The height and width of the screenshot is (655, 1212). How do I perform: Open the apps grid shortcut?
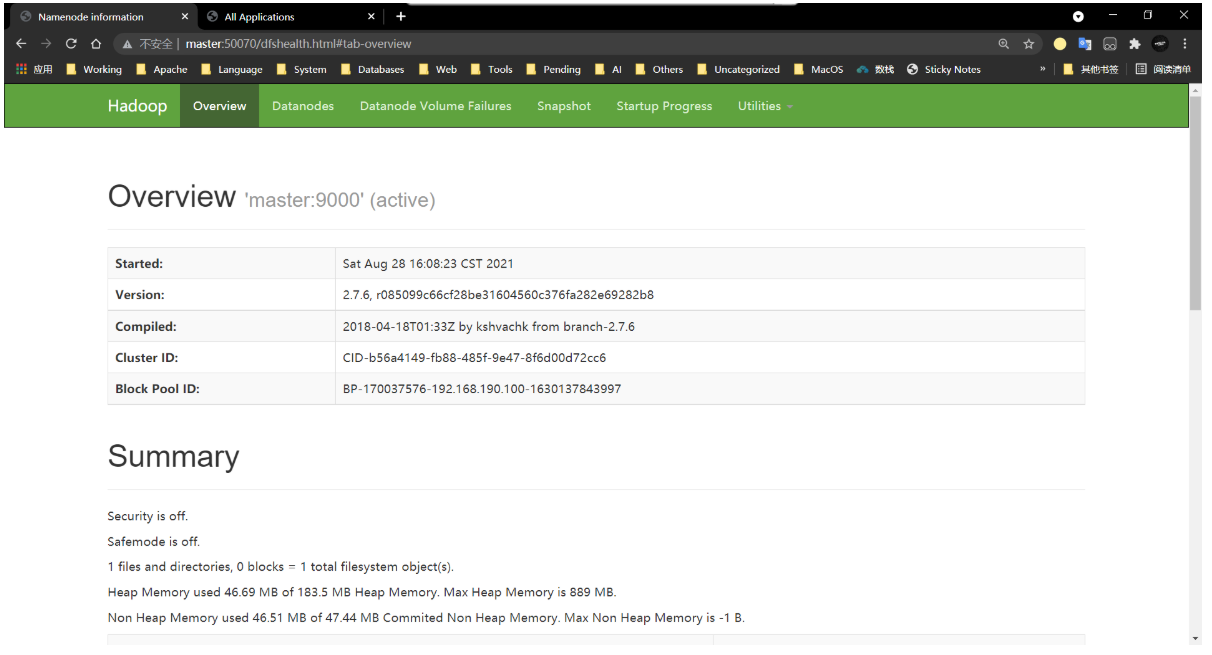34,69
